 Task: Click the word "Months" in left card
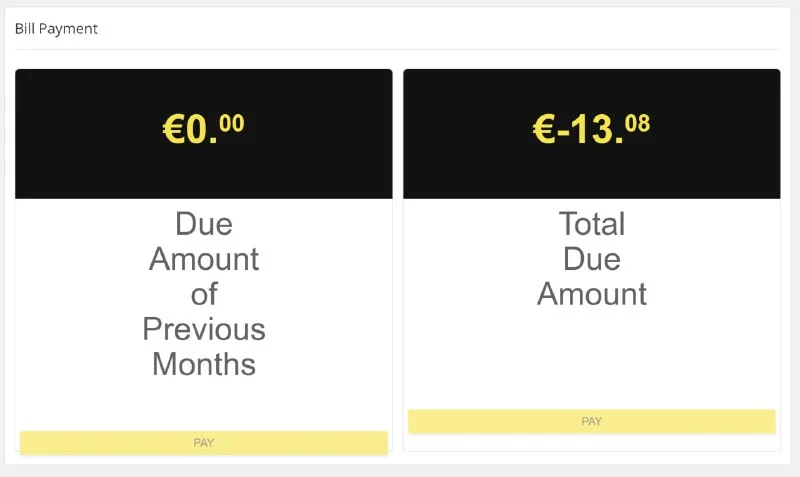[204, 364]
